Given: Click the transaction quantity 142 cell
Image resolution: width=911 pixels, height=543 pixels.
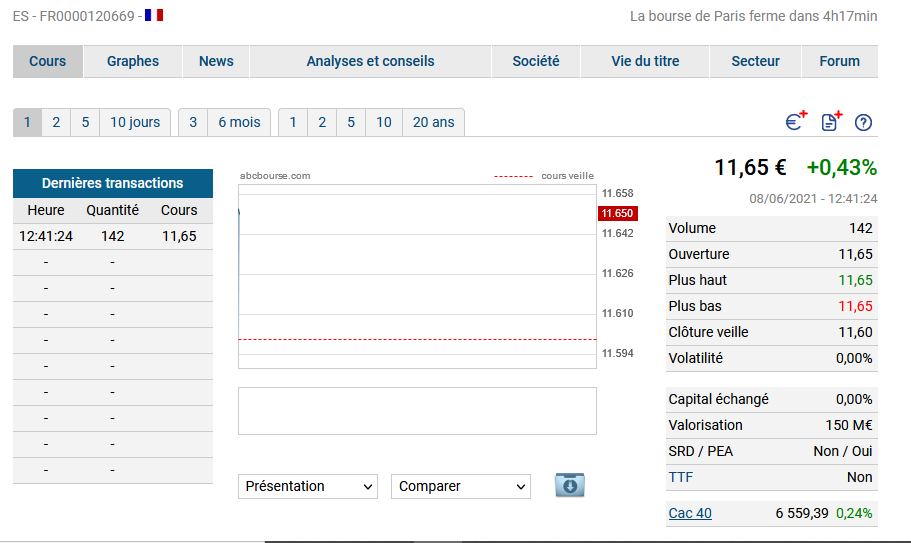Looking at the screenshot, I should (113, 236).
